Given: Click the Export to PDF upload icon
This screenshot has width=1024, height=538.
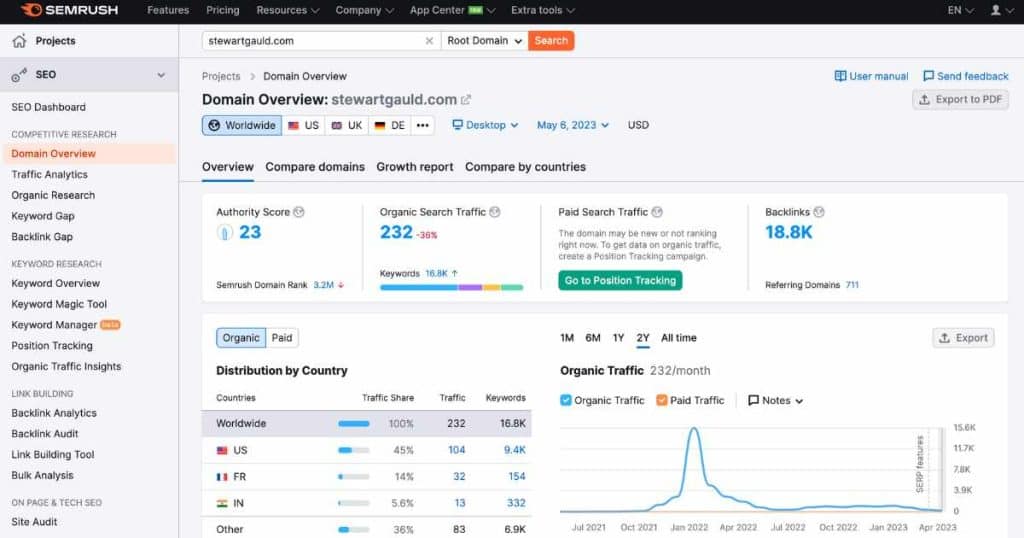Looking at the screenshot, I should (924, 99).
